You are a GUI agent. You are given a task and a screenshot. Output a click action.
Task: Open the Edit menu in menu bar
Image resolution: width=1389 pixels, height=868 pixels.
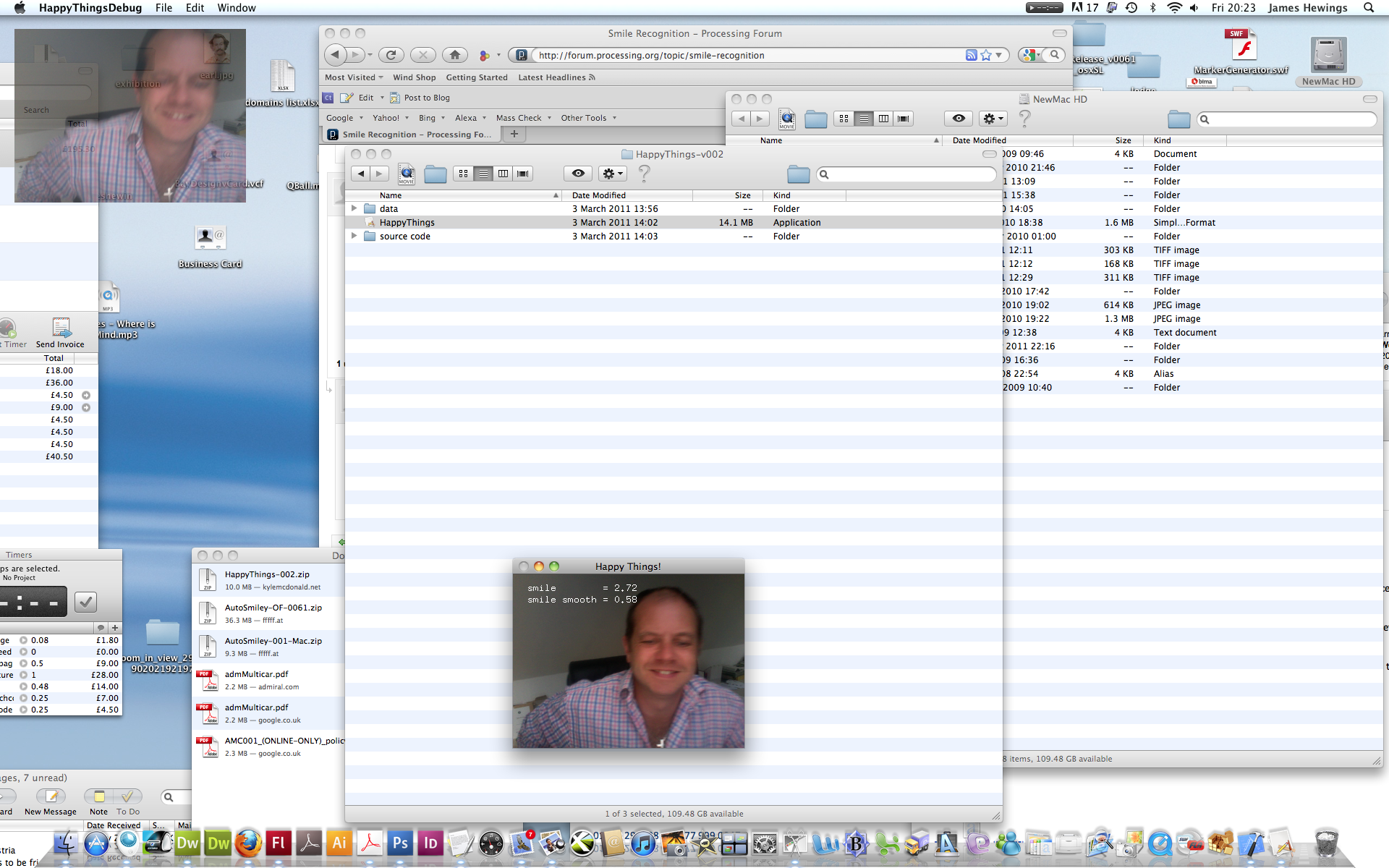[x=195, y=8]
